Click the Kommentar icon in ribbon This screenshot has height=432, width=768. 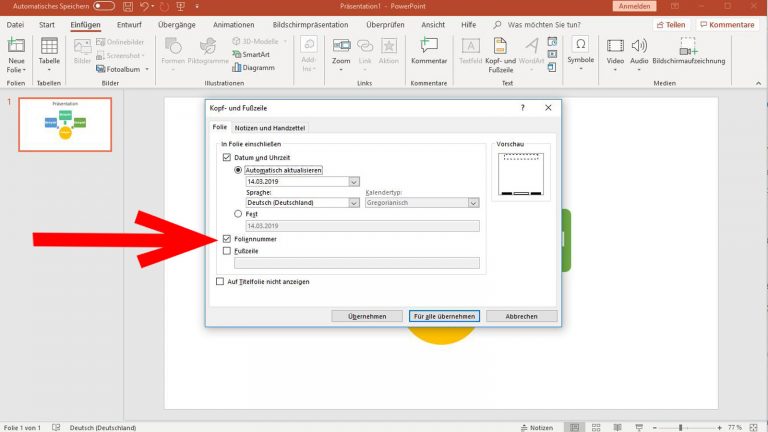pos(429,47)
